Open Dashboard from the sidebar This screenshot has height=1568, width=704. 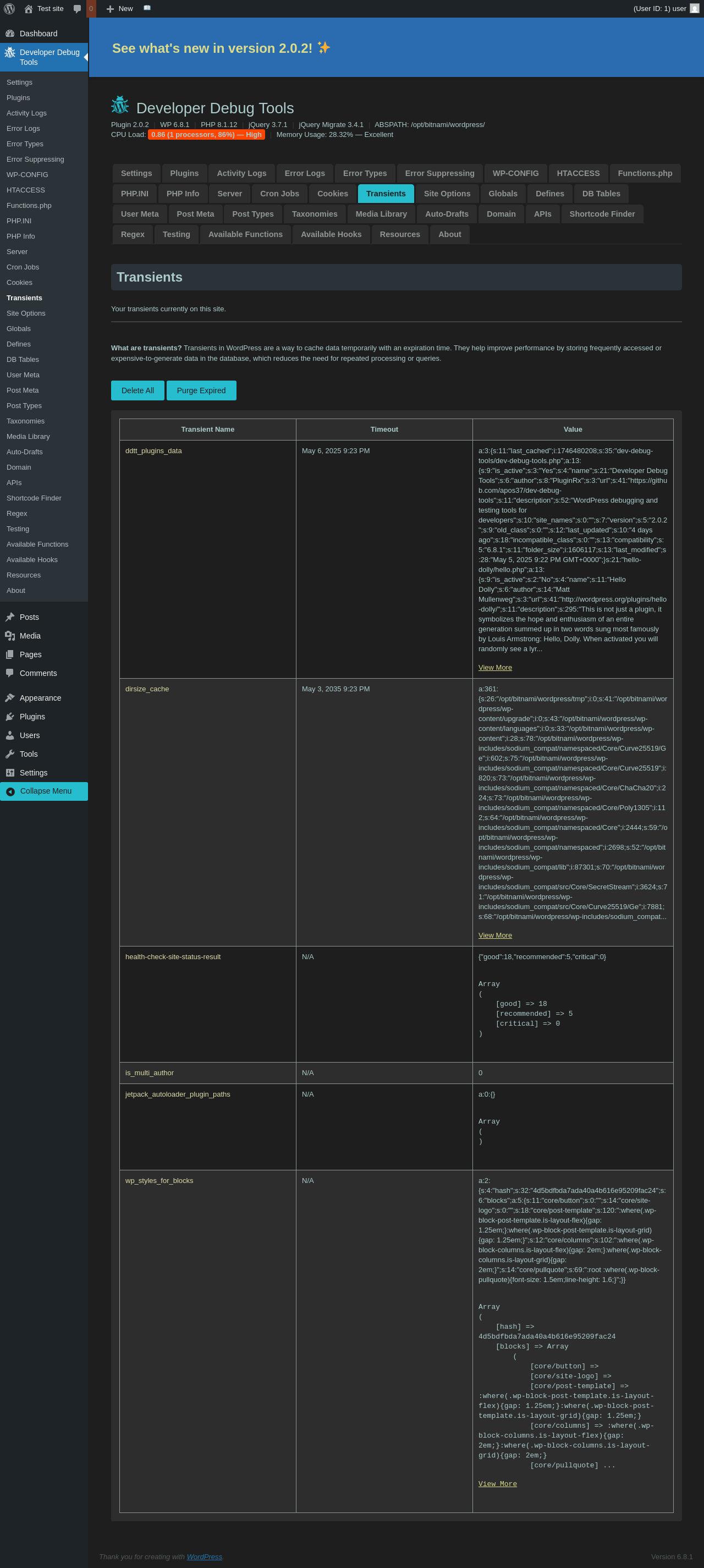pyautogui.click(x=38, y=34)
